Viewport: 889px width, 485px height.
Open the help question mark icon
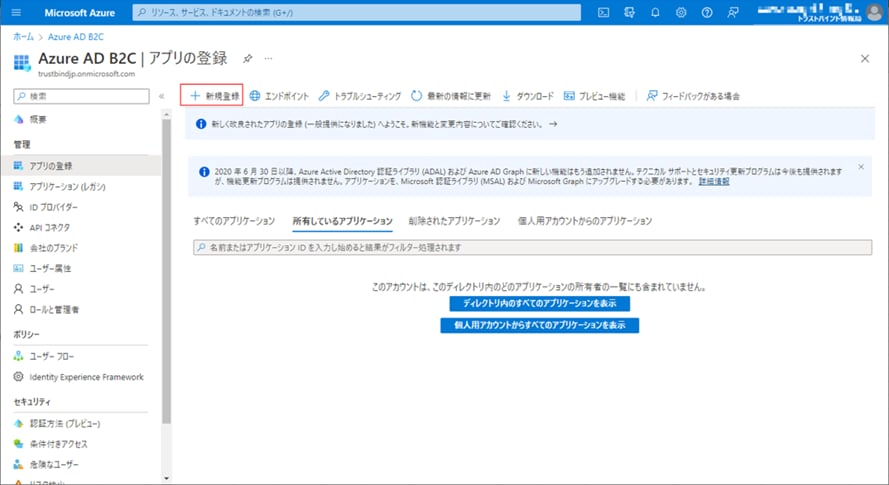click(706, 12)
